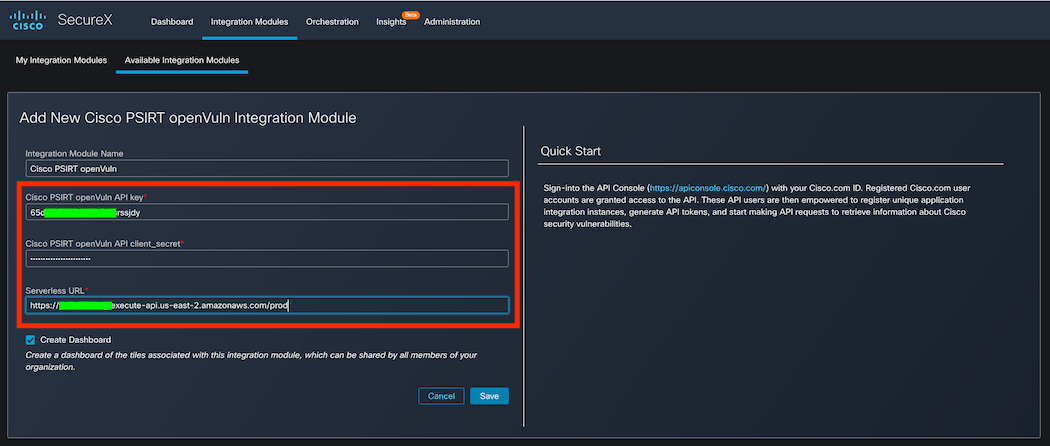Click the Serverless URL label
This screenshot has width=1050, height=446.
56,291
